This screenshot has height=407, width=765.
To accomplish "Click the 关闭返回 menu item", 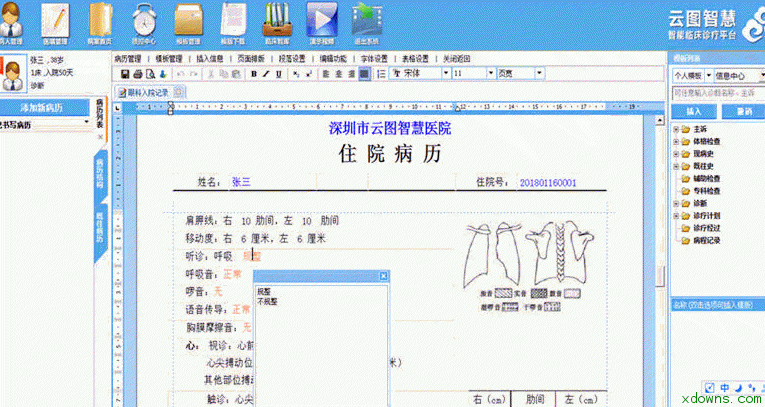I will tap(457, 59).
